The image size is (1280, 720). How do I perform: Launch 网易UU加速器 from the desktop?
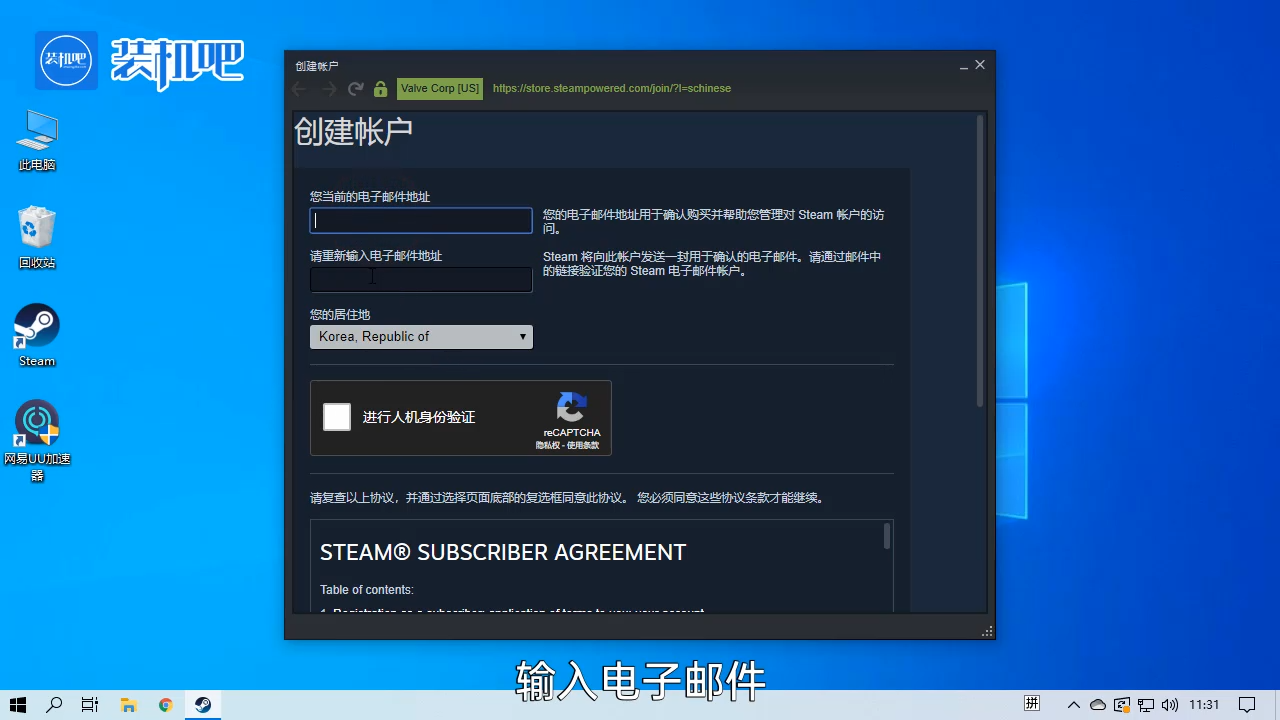[x=36, y=422]
